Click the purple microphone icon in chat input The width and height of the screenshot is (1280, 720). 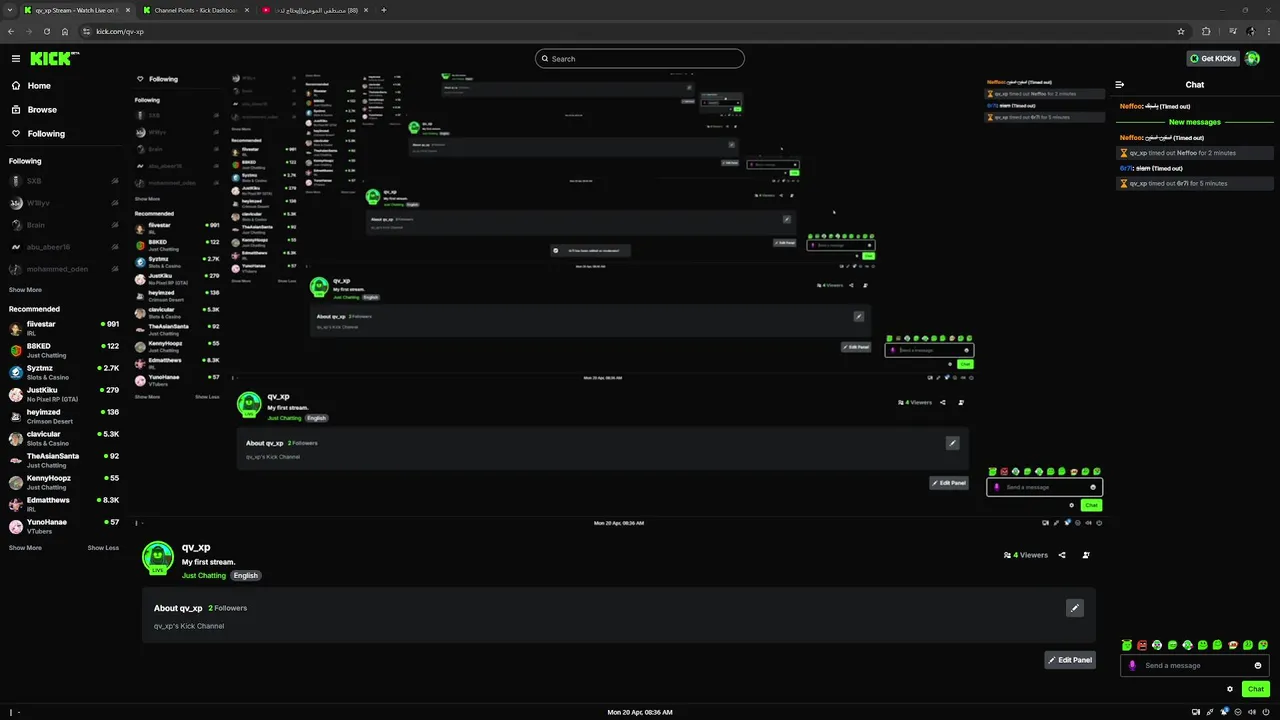(1132, 666)
